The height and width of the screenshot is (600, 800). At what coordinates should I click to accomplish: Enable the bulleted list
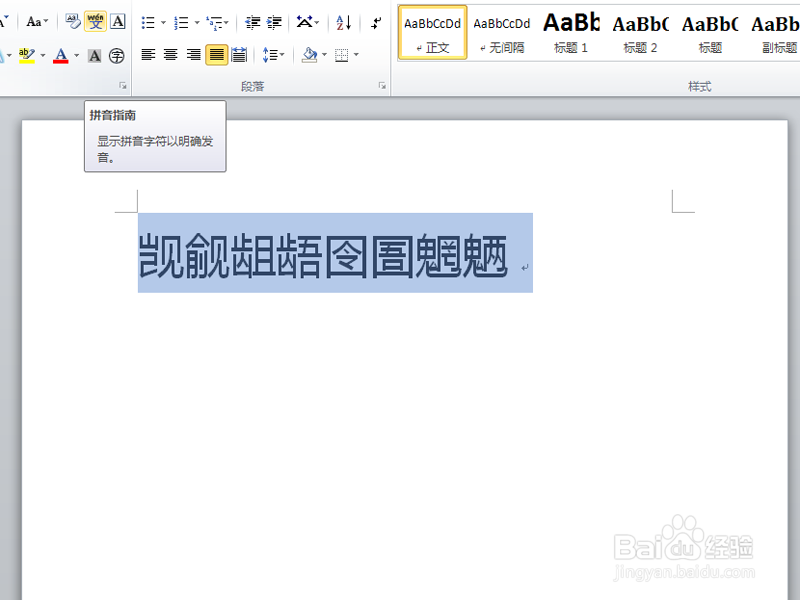coord(148,21)
